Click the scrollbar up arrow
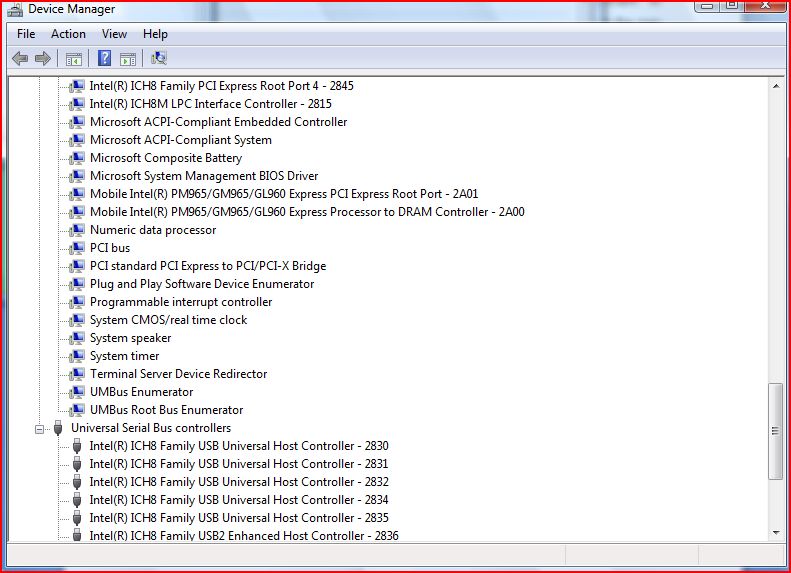Viewport: 791px width, 573px height. coord(776,86)
